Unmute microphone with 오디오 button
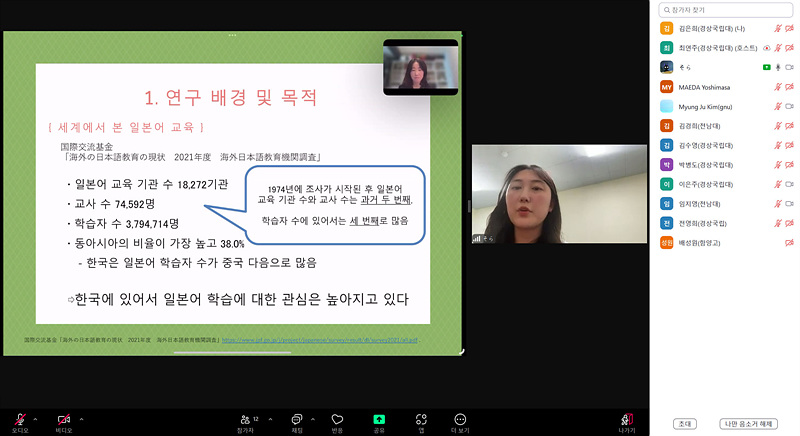This screenshot has height=436, width=800. [x=19, y=419]
